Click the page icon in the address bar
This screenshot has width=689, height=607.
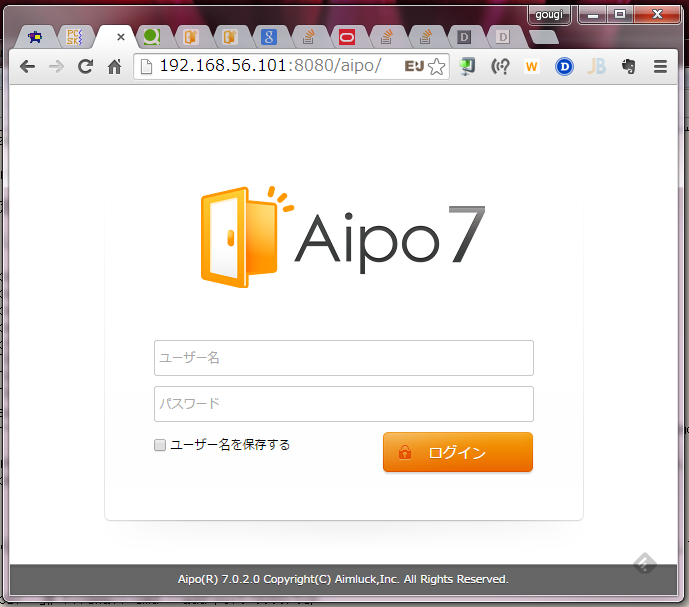click(146, 67)
